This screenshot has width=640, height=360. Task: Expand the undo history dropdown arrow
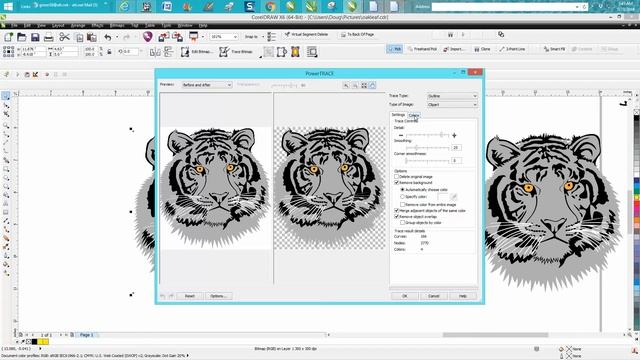point(117,38)
